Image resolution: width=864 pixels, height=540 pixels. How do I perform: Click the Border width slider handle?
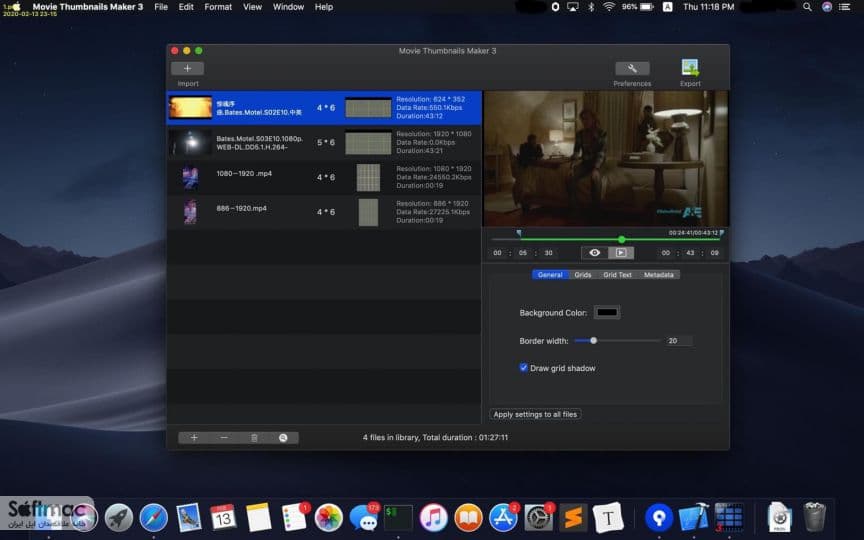[593, 341]
